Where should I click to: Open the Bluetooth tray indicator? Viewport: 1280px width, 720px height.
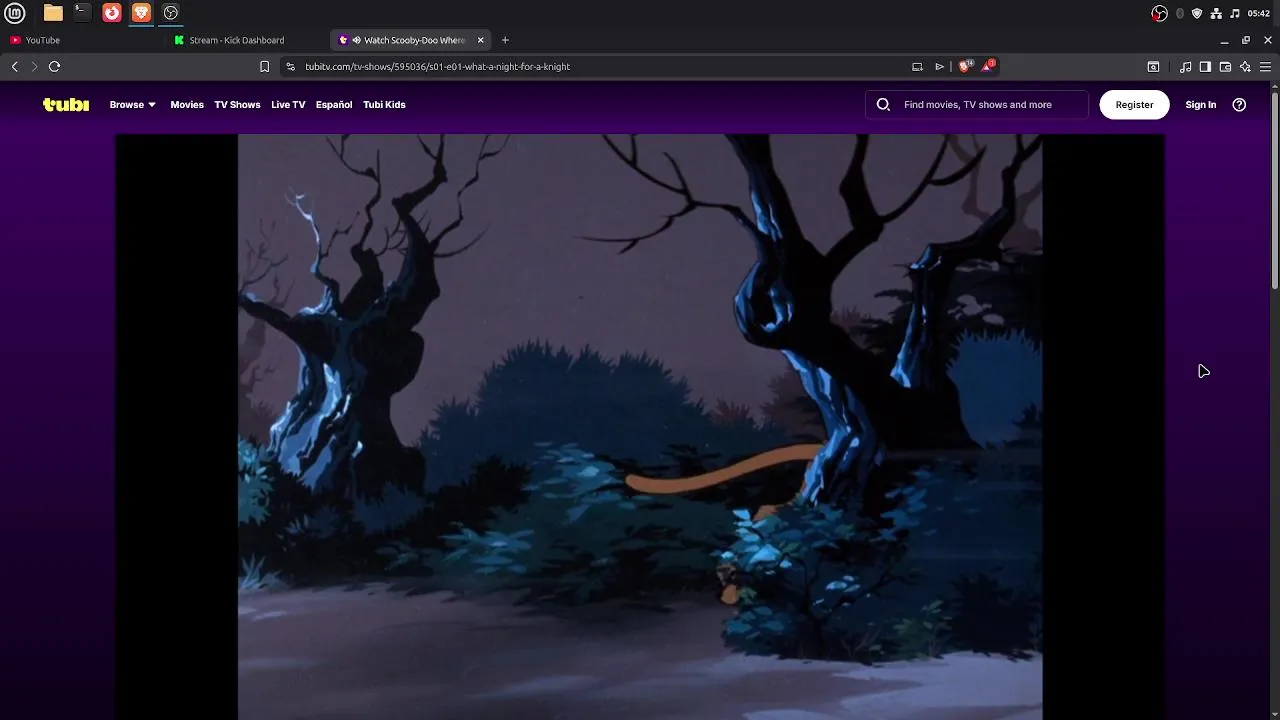point(1180,13)
